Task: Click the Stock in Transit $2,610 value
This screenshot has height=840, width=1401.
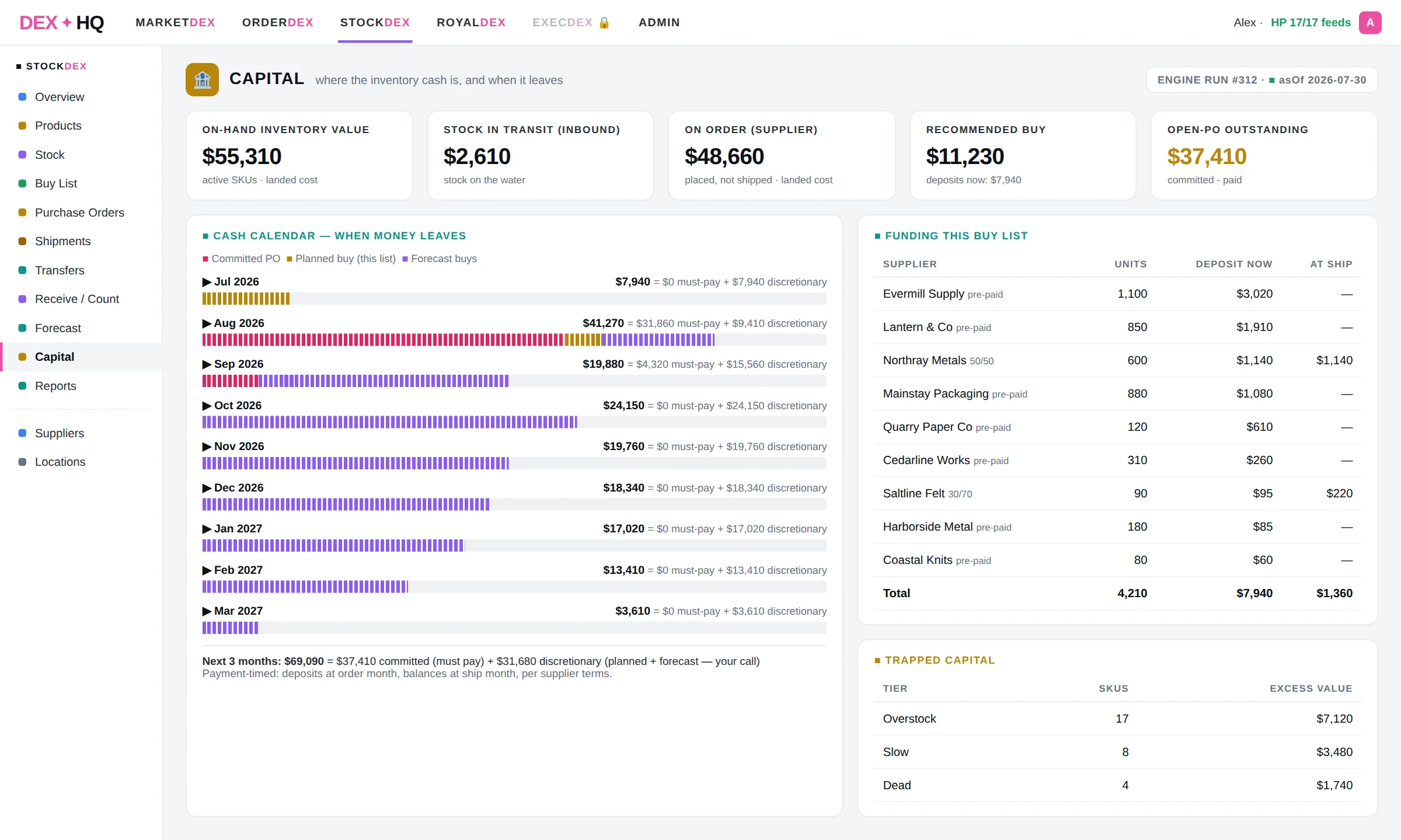Action: 477,156
